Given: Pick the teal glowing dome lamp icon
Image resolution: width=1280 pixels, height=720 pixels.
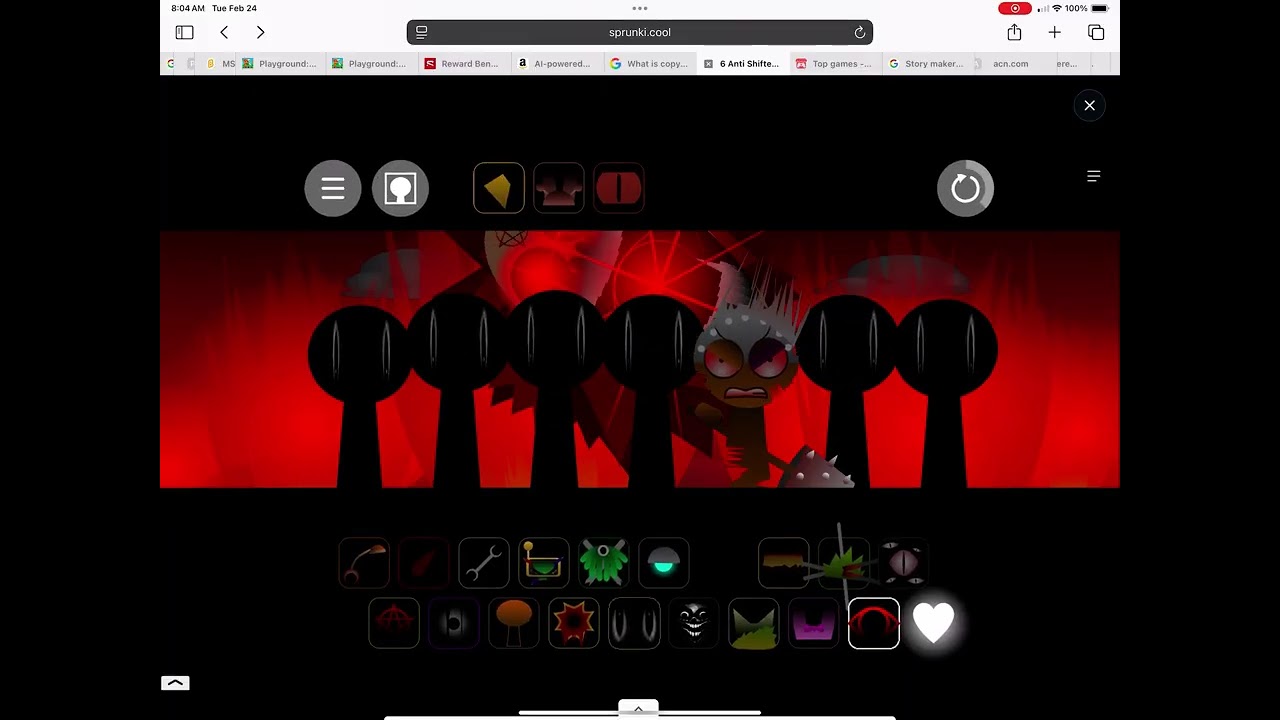Looking at the screenshot, I should coord(664,562).
